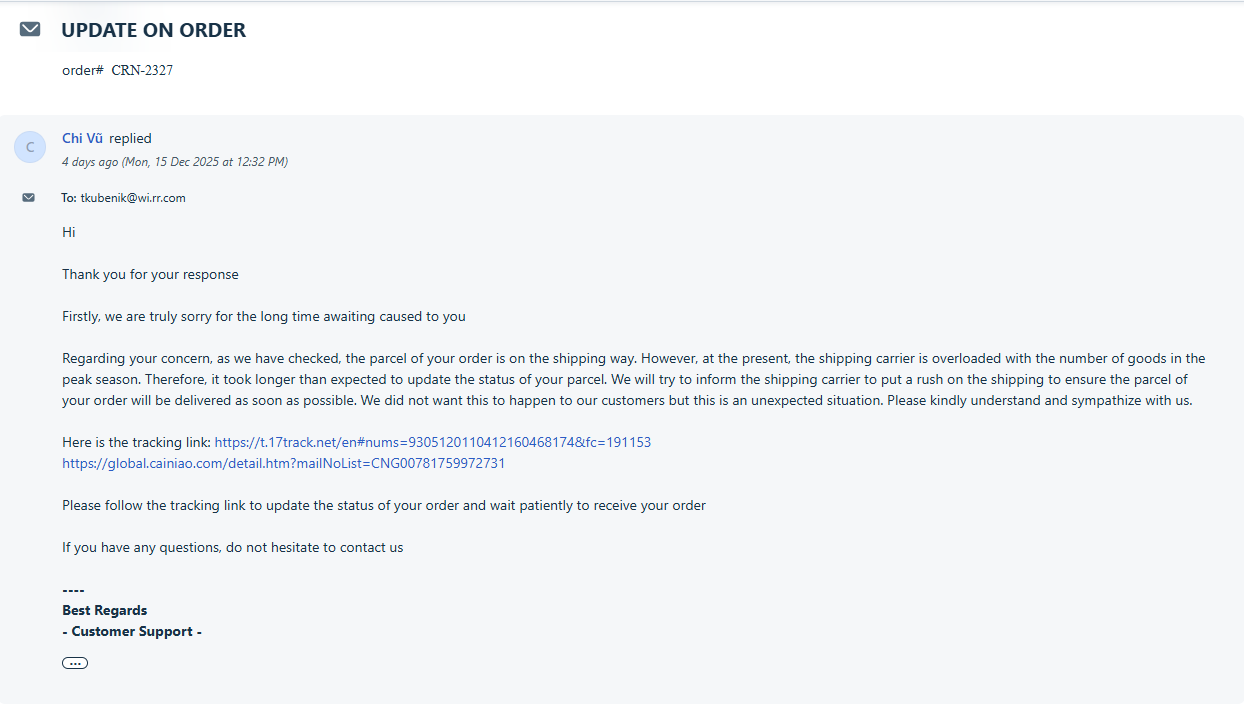Click the envelope icon beside UPDATE ON ORDER
Viewport: 1244px width, 710px height.
pyautogui.click(x=30, y=29)
